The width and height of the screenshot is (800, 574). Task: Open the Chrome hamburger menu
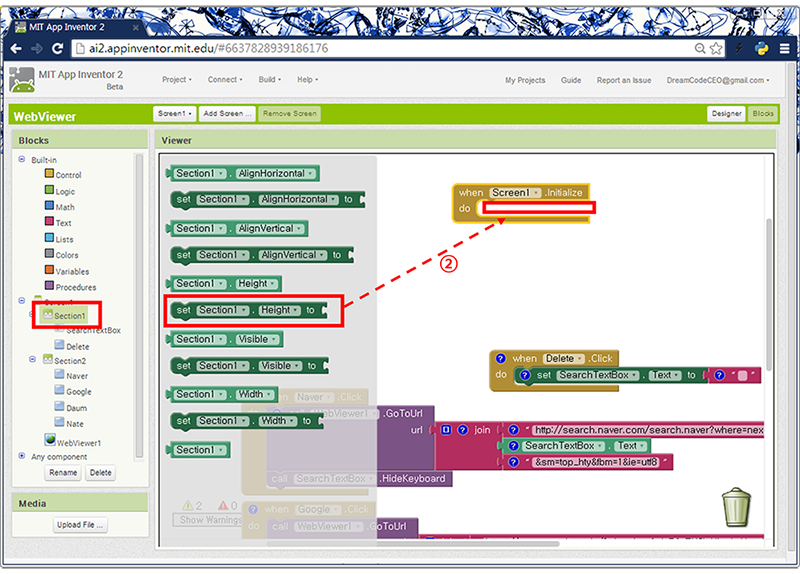[784, 48]
